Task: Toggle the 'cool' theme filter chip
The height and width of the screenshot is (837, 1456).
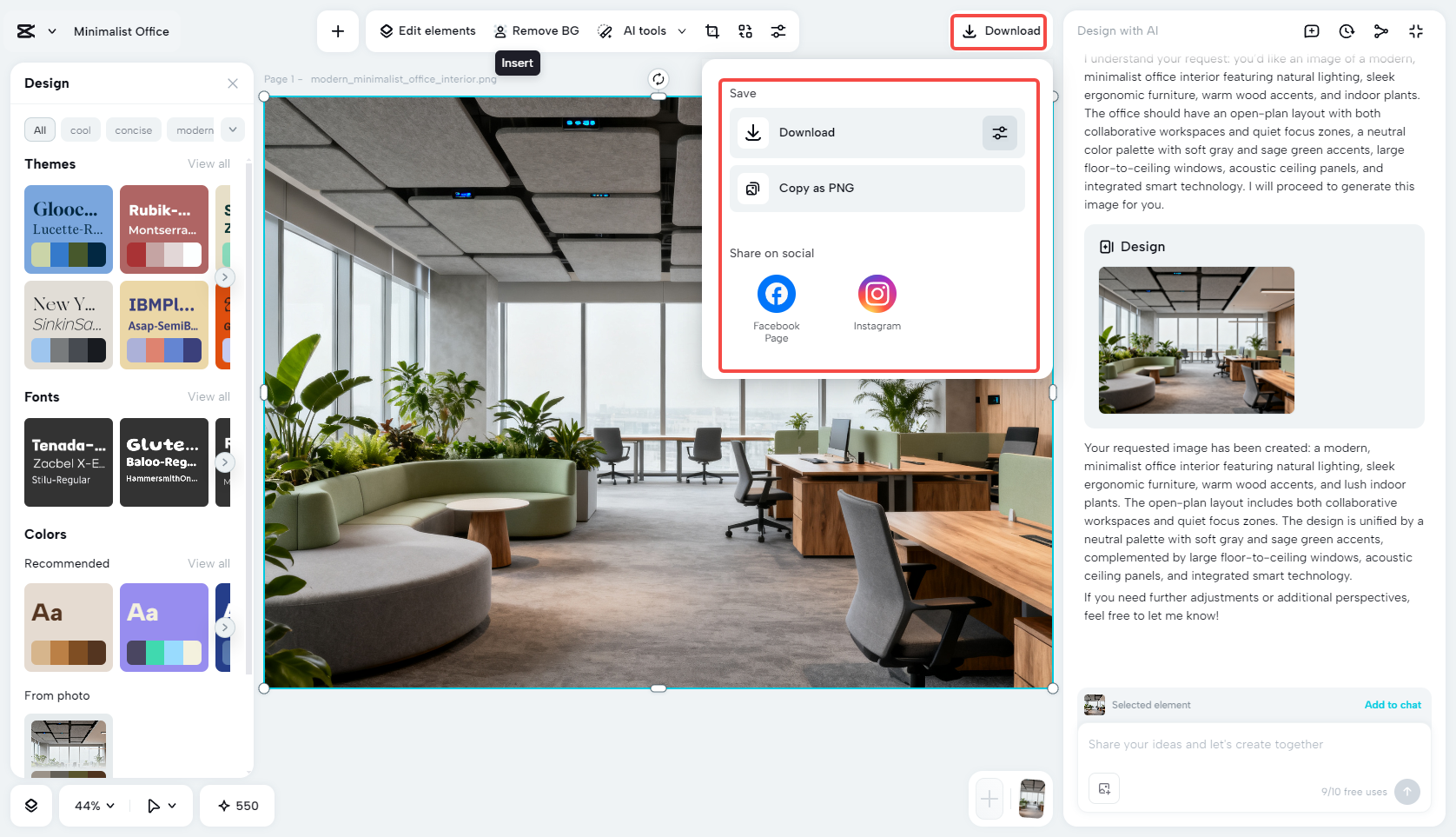Action: 80,130
